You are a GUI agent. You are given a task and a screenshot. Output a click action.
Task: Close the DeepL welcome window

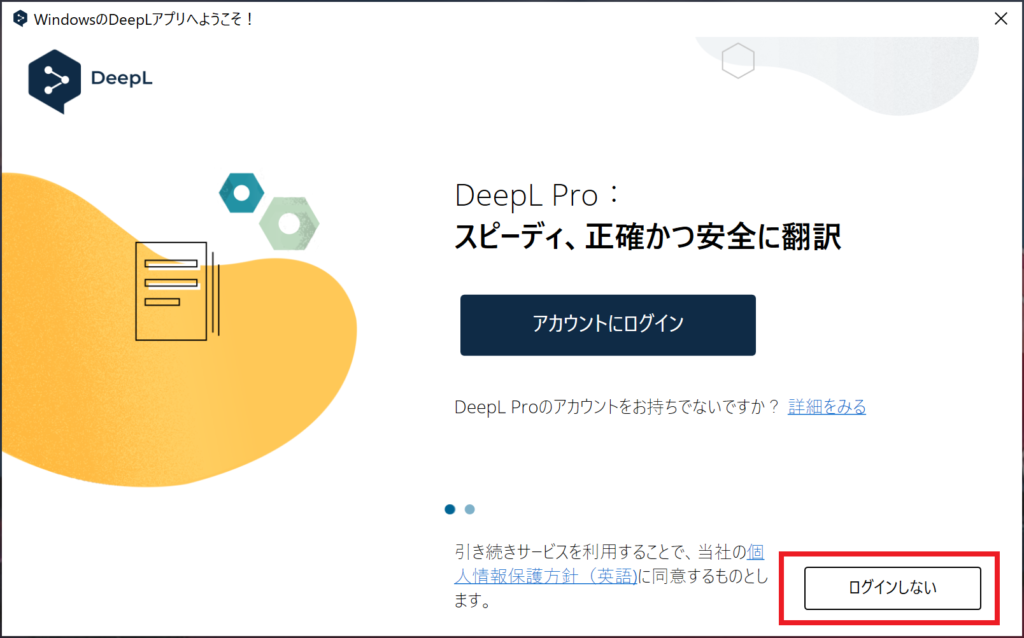pos(1000,19)
